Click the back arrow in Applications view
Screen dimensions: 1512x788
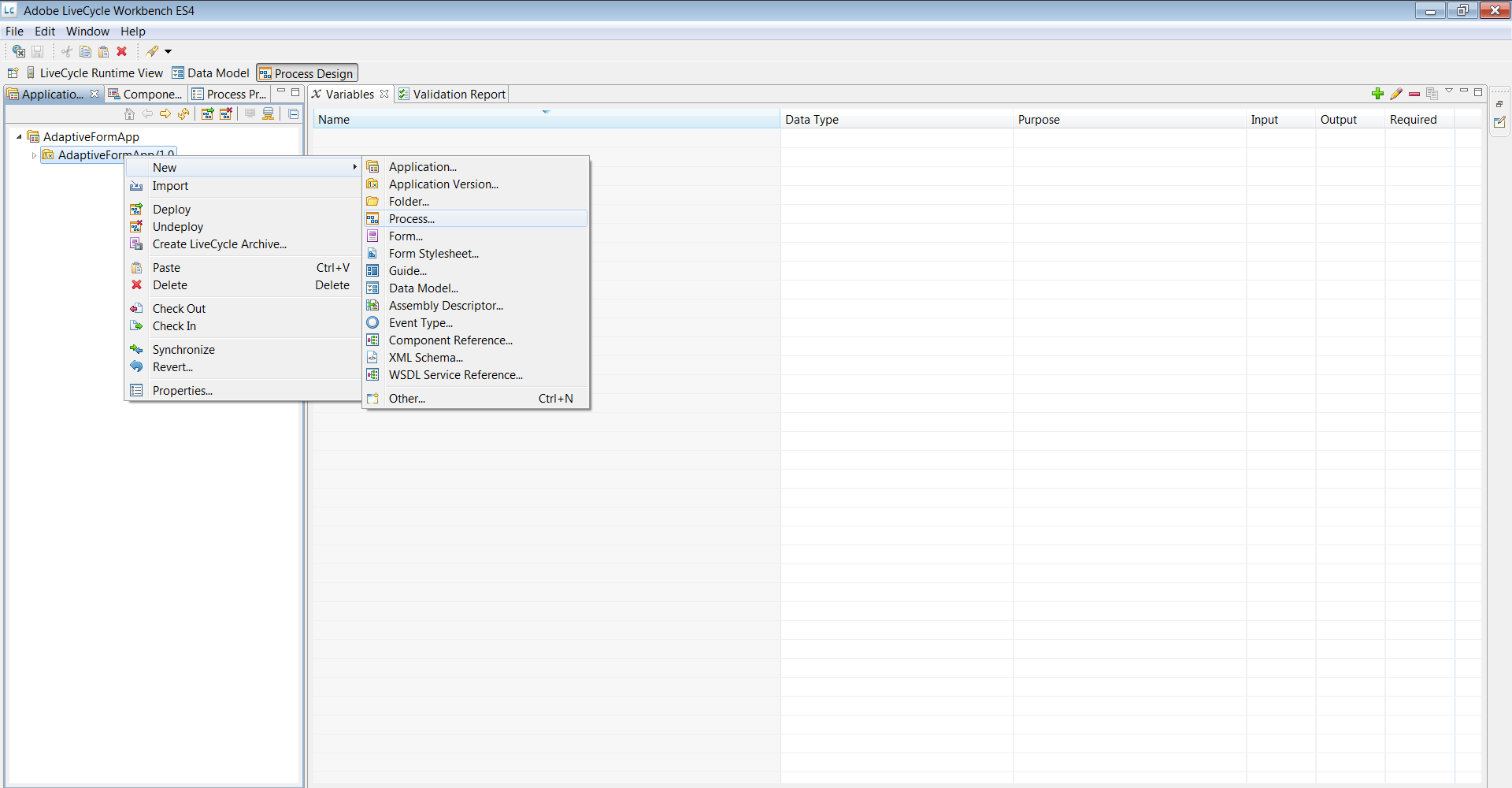[147, 114]
